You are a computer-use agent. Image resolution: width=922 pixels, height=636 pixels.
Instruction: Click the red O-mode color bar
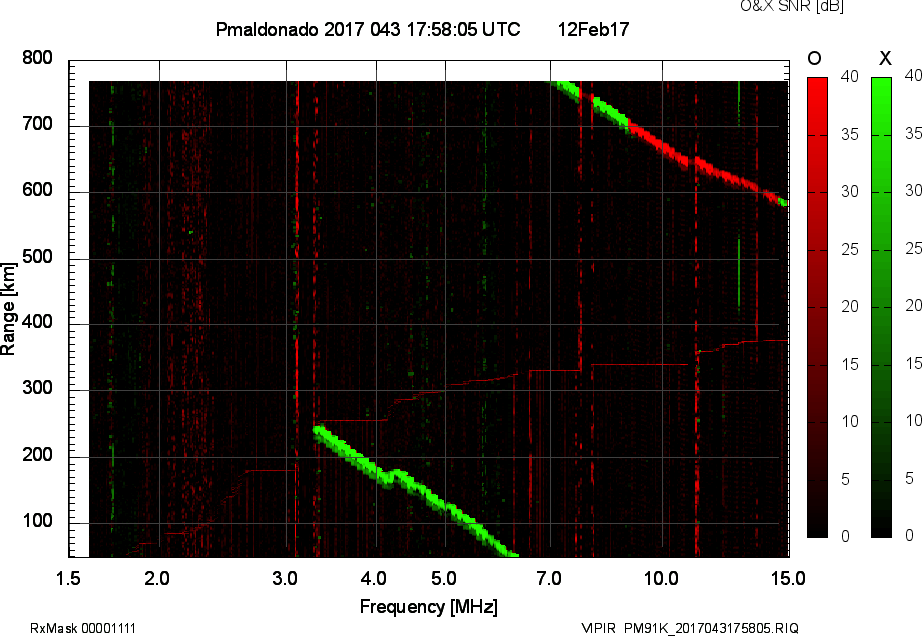pos(817,307)
